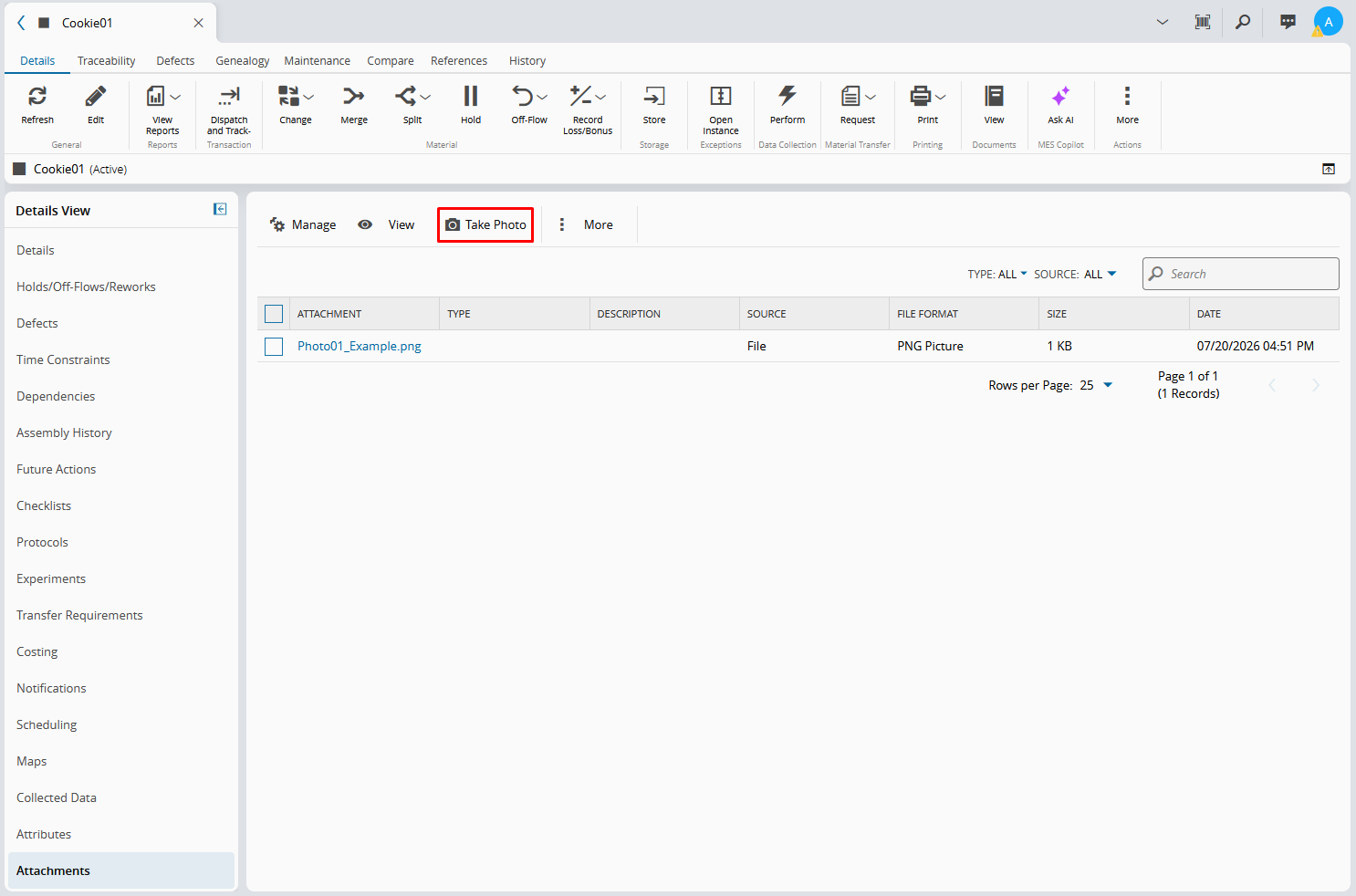1356x896 pixels.
Task: Open the search magnifier in header
Action: point(1243,22)
